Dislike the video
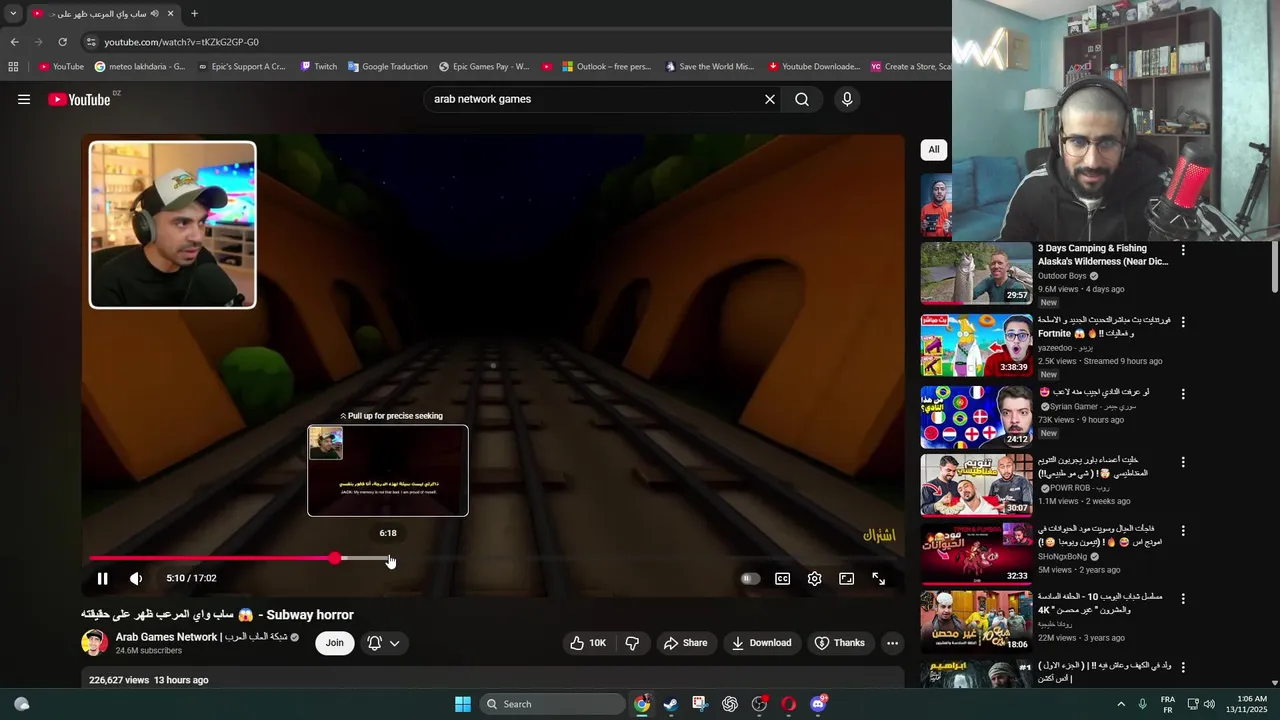The width and height of the screenshot is (1280, 720). pos(632,643)
